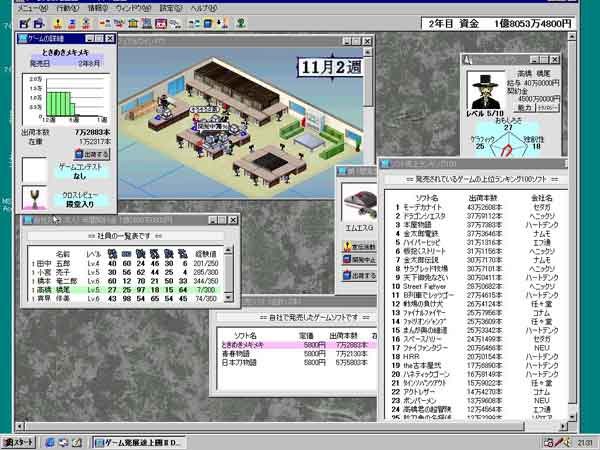Open the ヘルプ menu
This screenshot has height=450, width=600.
(x=204, y=7)
